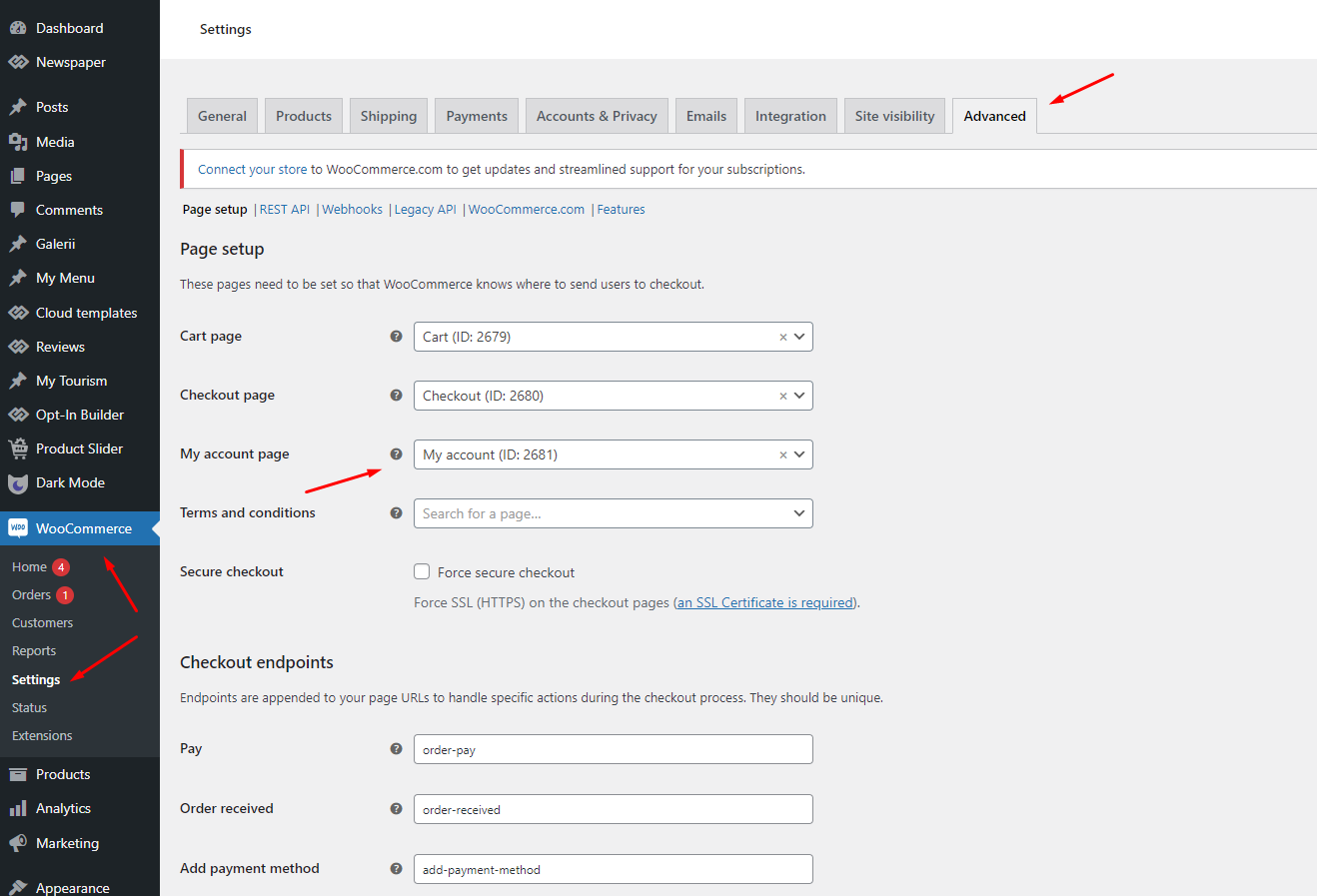Screen dimensions: 1317x896
Task: Click the order-pay endpoint field
Action: point(614,749)
